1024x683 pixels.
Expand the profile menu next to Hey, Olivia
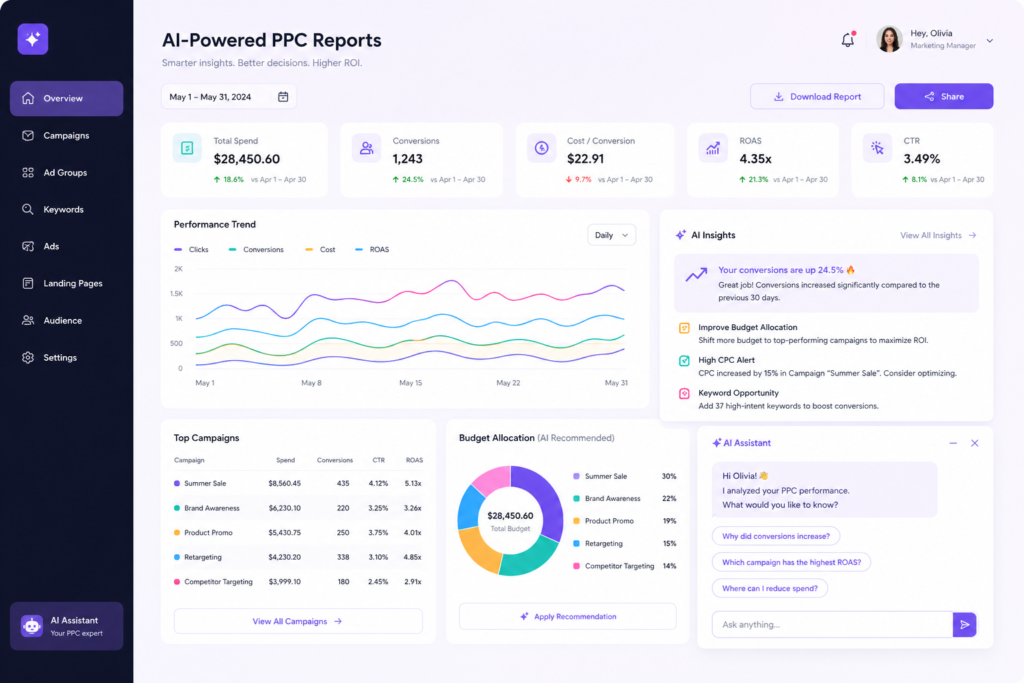tap(990, 40)
